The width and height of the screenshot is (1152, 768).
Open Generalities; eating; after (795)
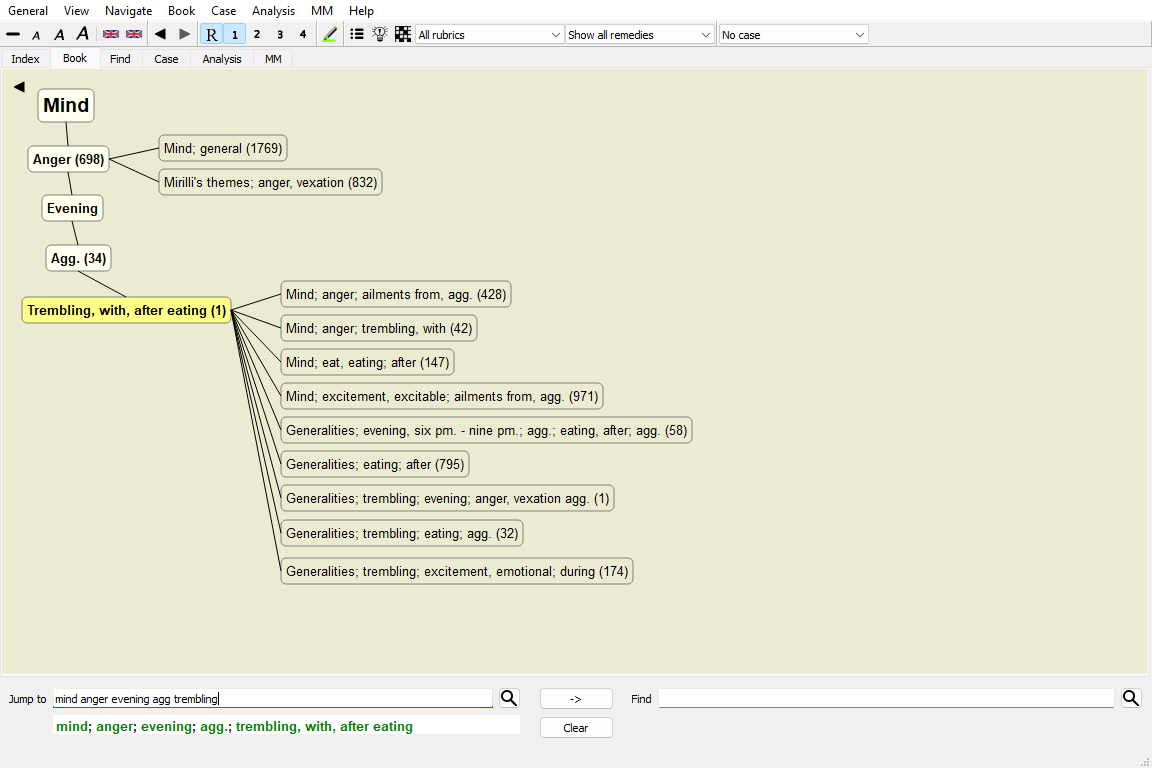375,464
